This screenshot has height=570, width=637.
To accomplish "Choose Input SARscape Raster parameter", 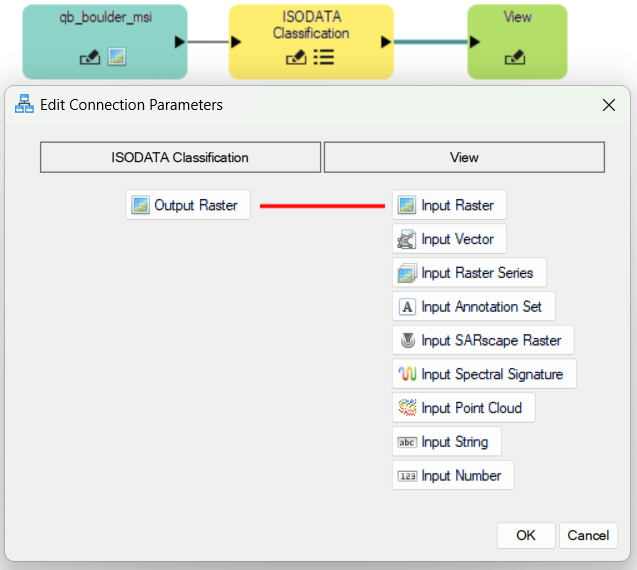I will (x=483, y=341).
